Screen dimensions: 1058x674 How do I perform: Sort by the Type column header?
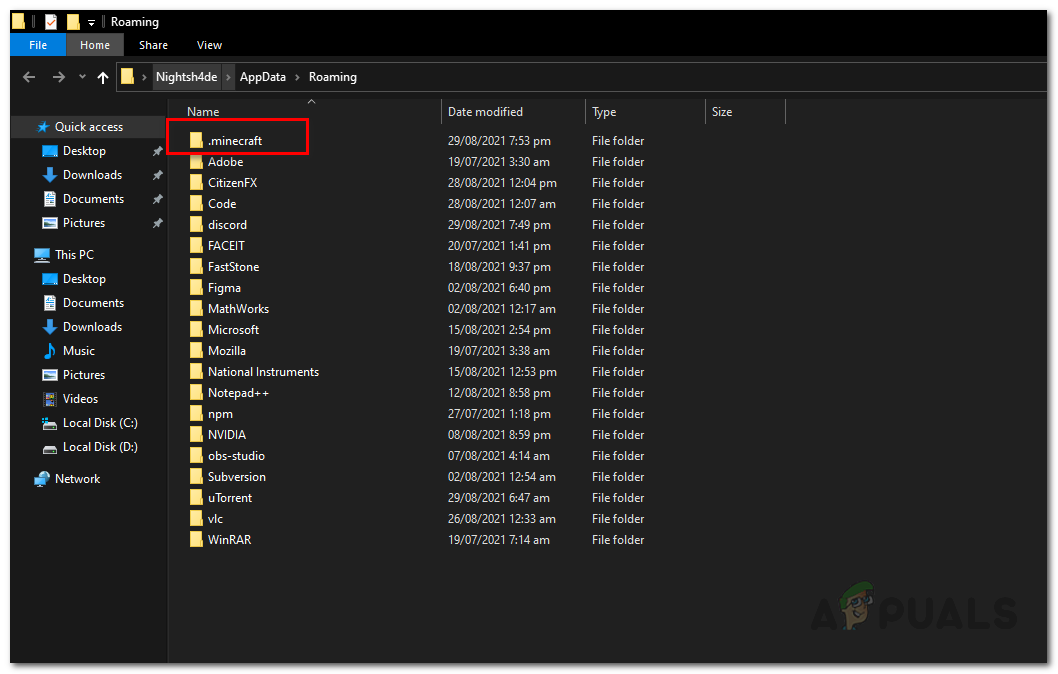(604, 112)
